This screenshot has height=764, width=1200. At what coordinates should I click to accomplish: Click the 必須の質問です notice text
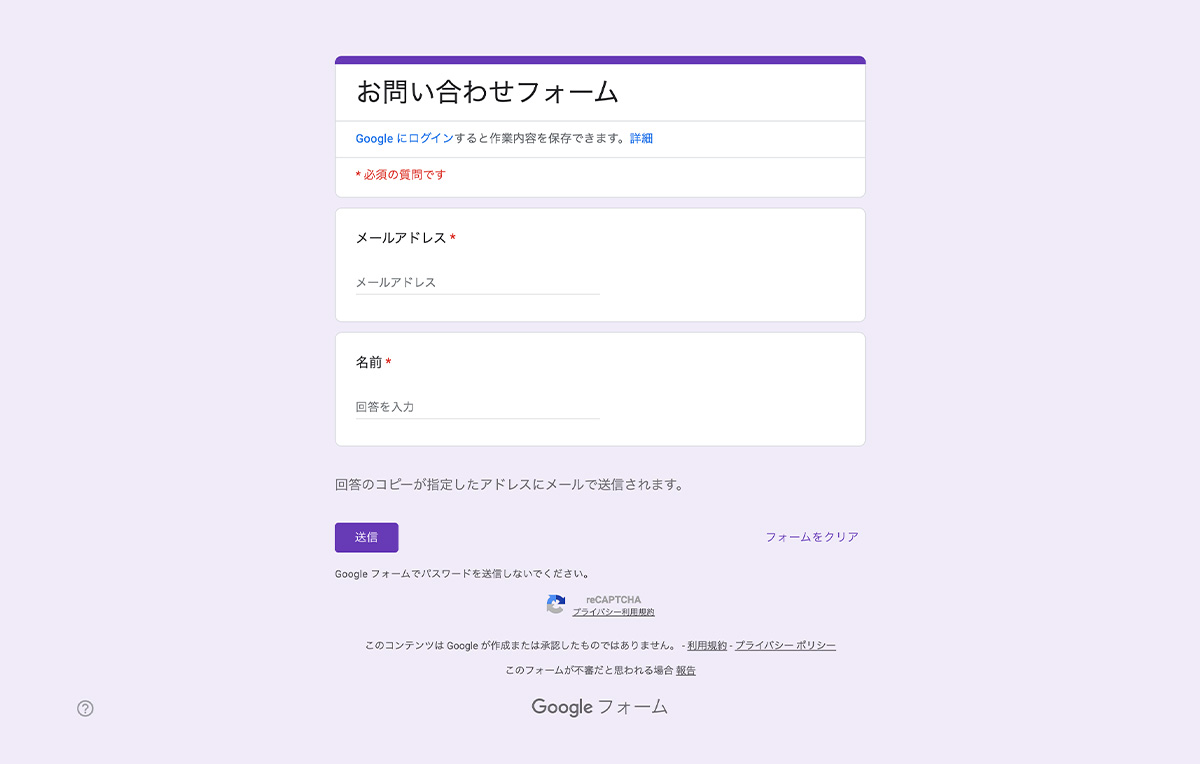click(401, 175)
